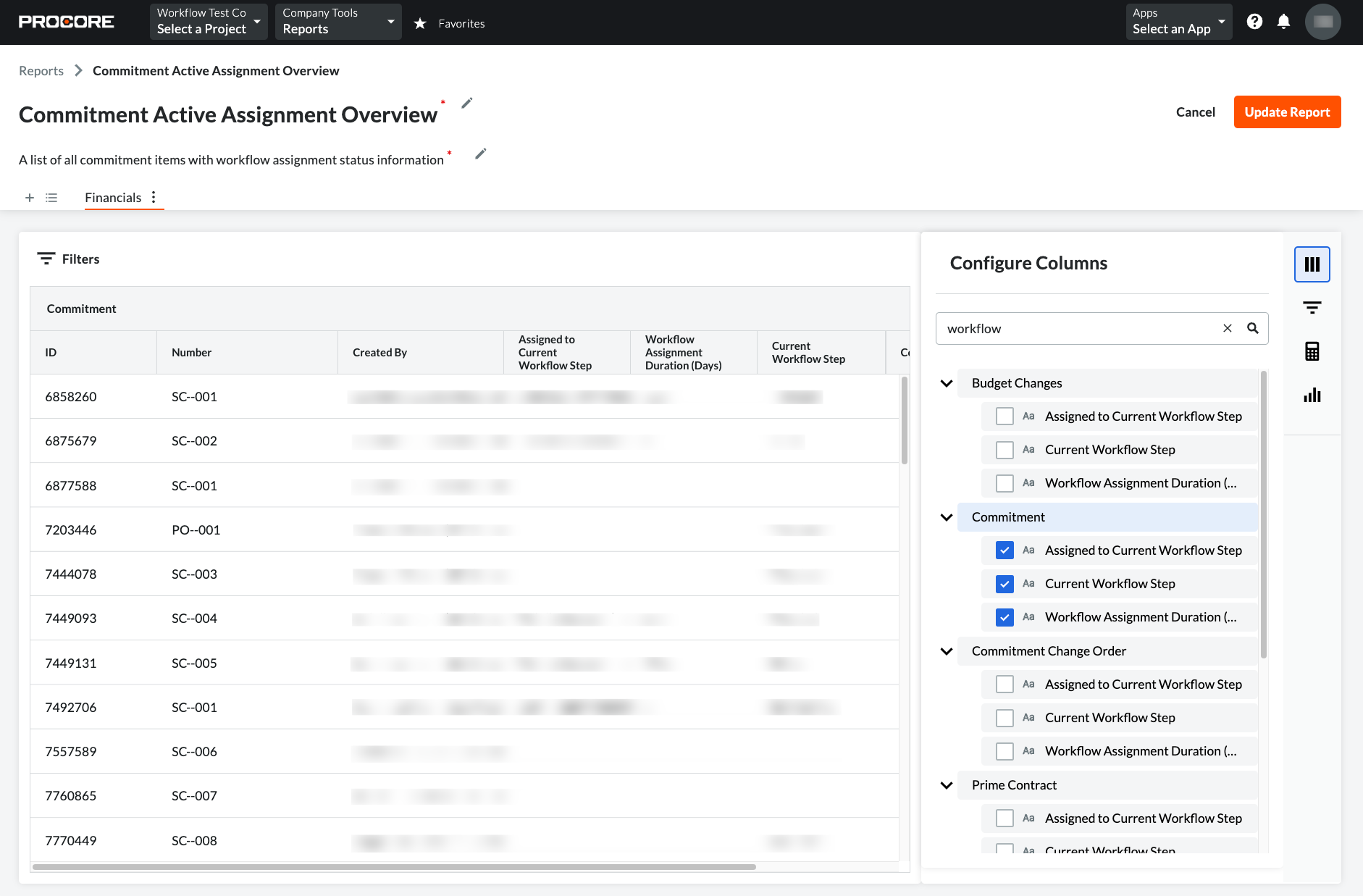Click the plus icon to add a report tab
The image size is (1363, 896).
tap(30, 197)
